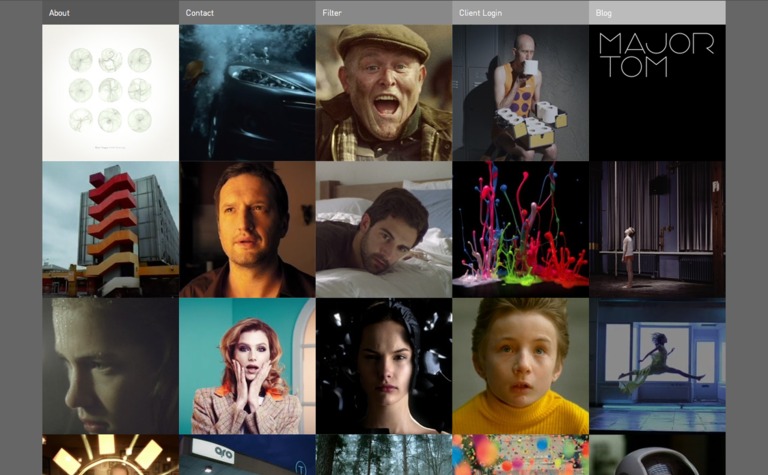Open the woman with black headpiece thumbnail
768x475 pixels.
click(384, 366)
